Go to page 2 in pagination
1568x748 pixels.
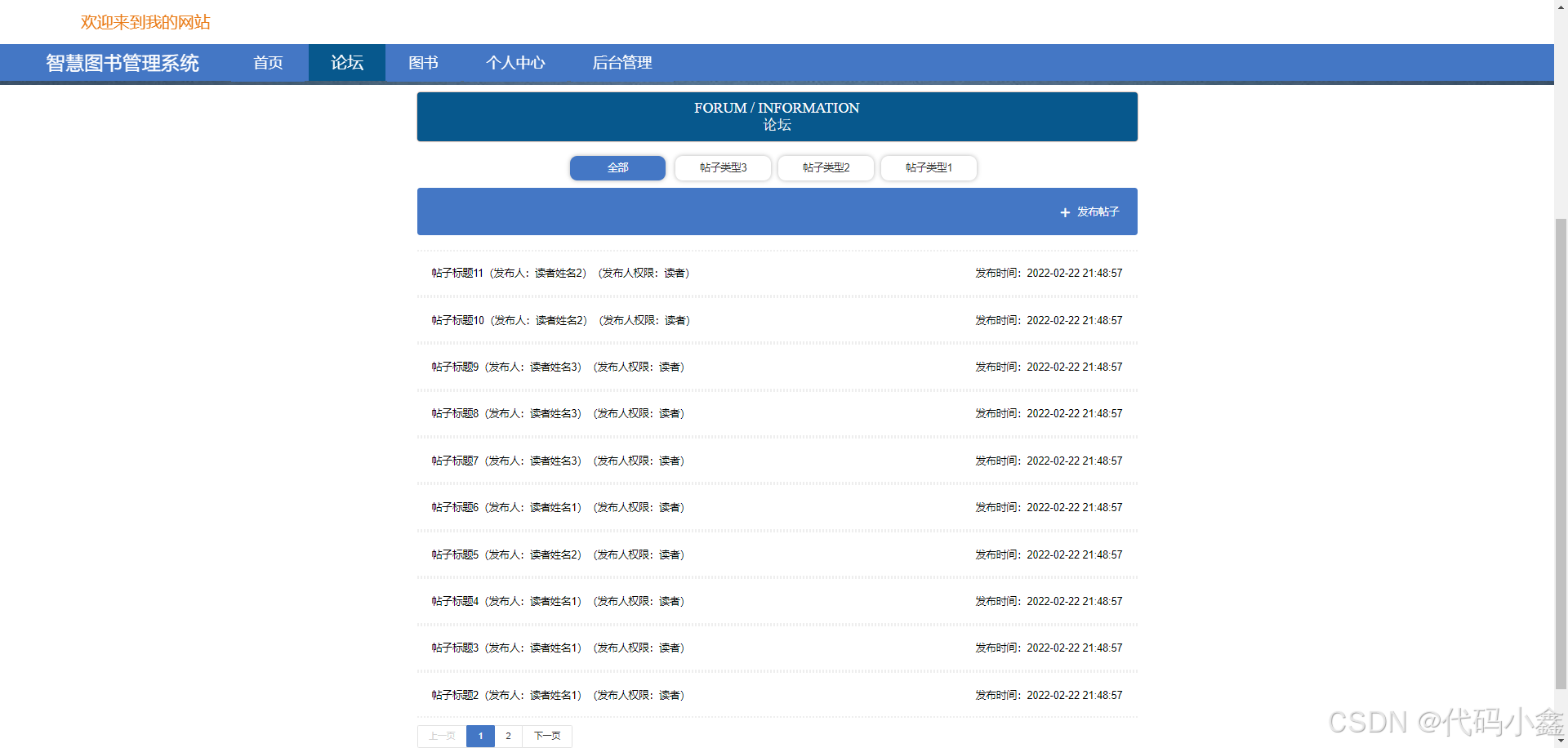tap(508, 736)
